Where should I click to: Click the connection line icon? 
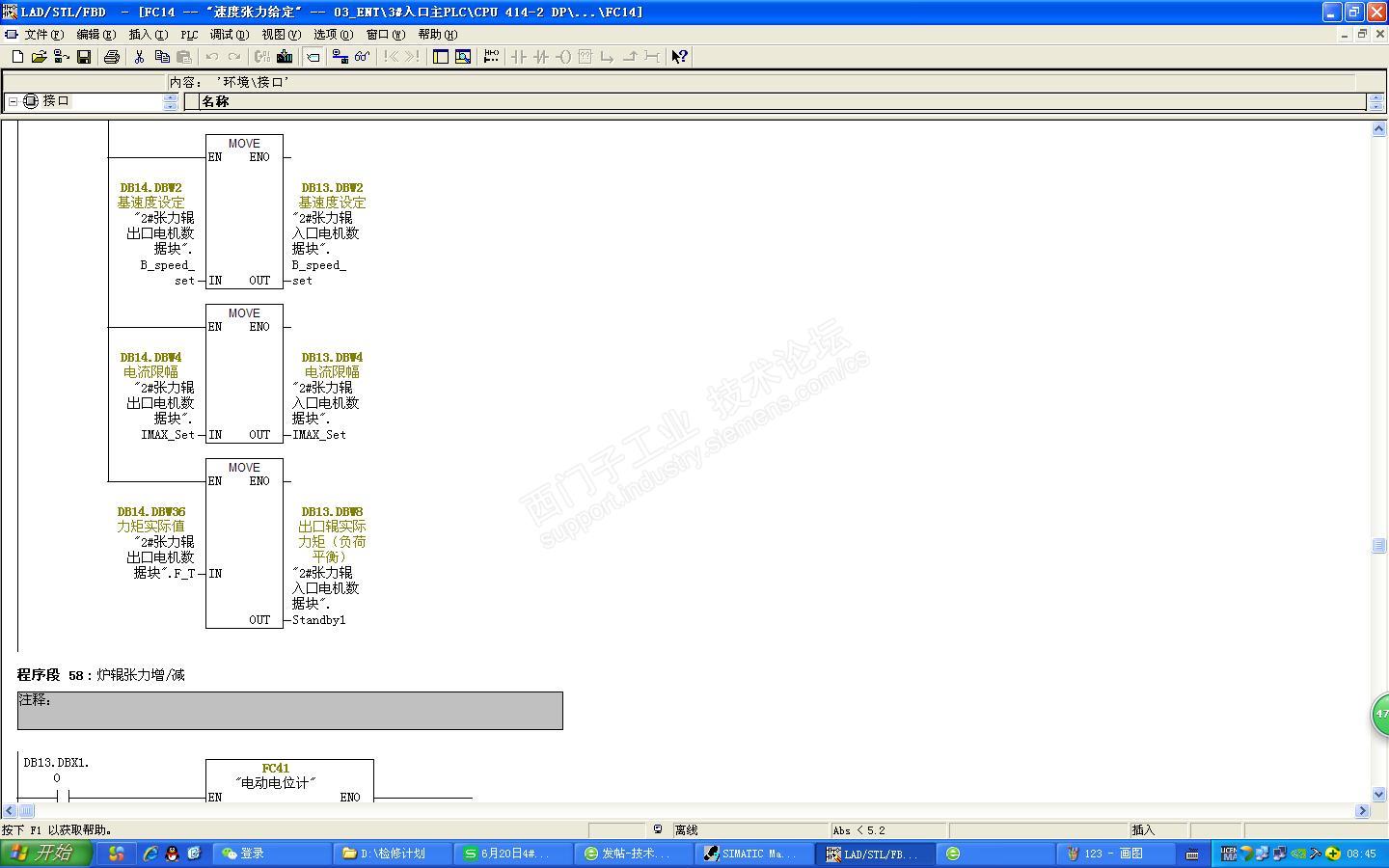651,57
